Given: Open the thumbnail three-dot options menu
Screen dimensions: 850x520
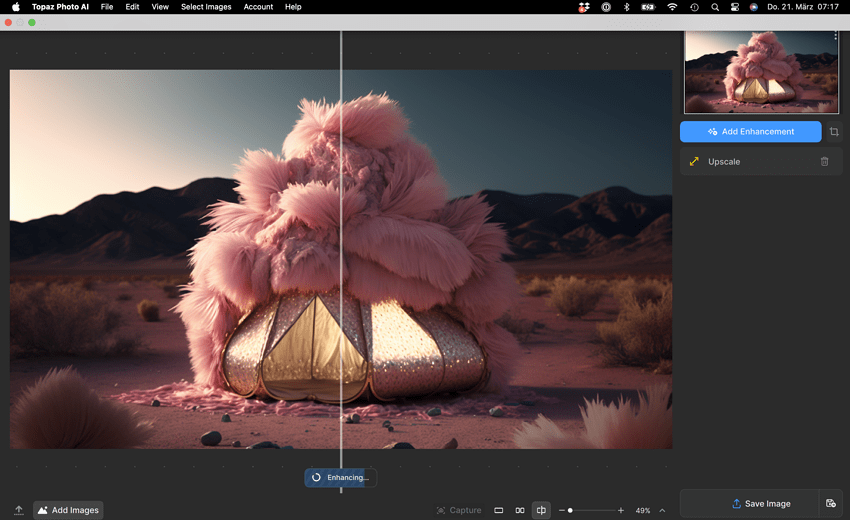Looking at the screenshot, I should 836,37.
